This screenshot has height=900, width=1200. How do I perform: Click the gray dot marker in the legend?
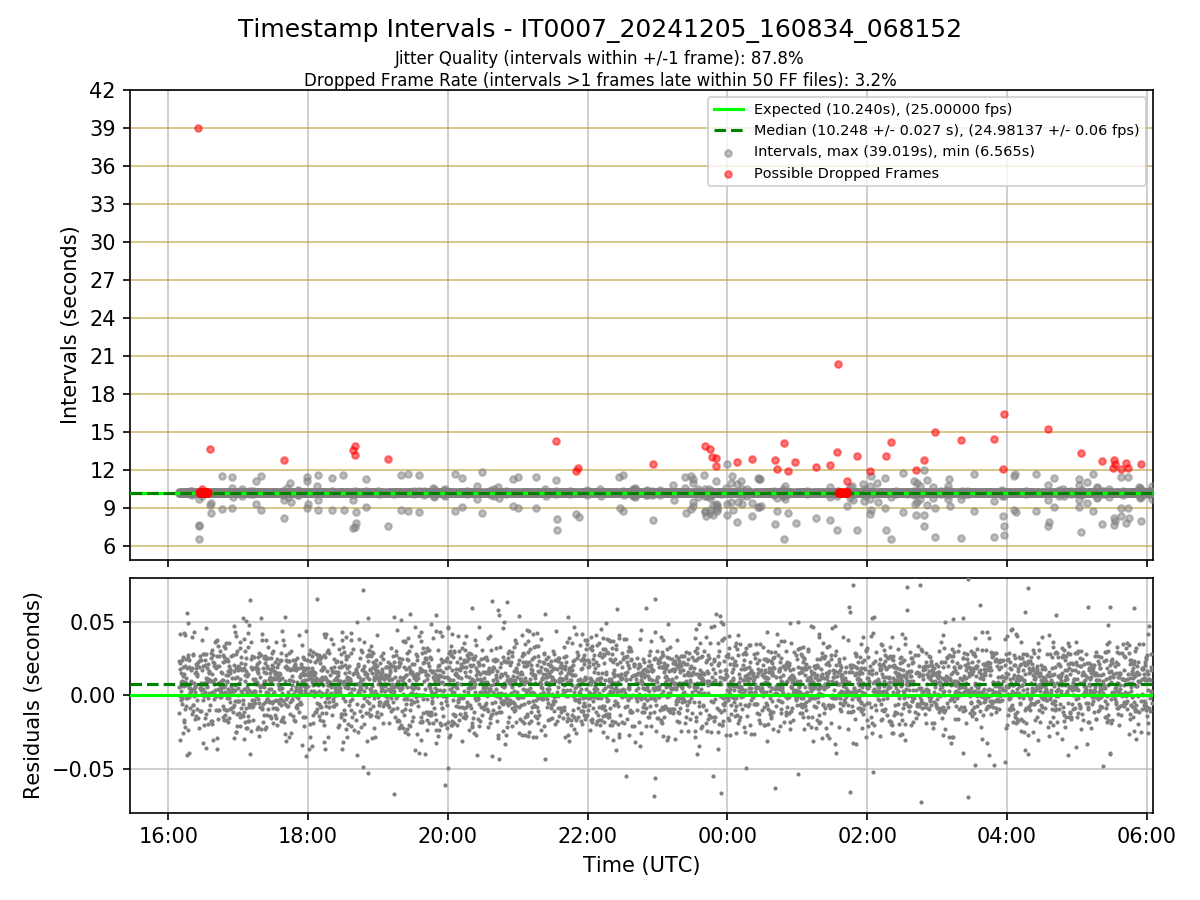pos(729,152)
